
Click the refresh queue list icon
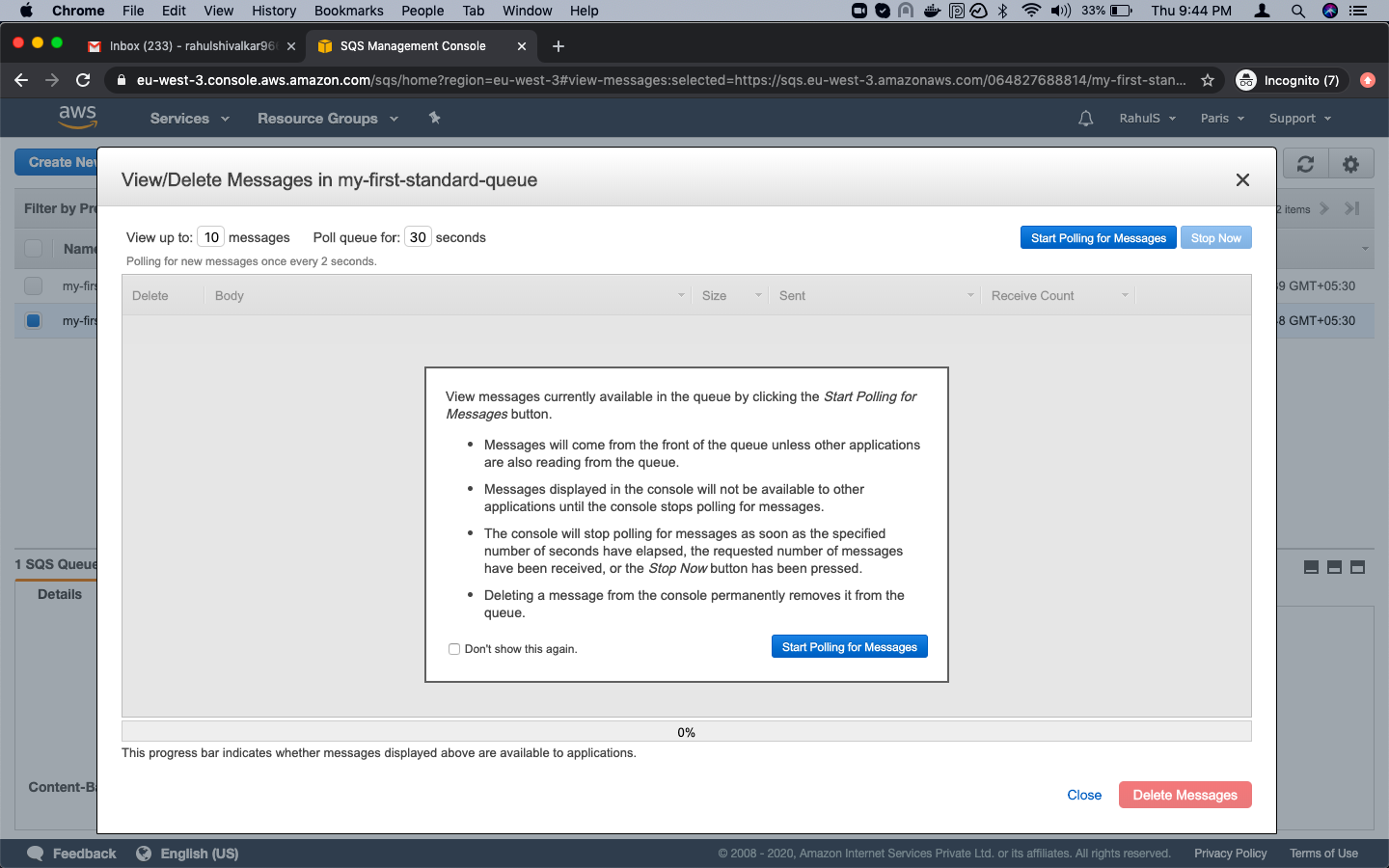[1304, 163]
